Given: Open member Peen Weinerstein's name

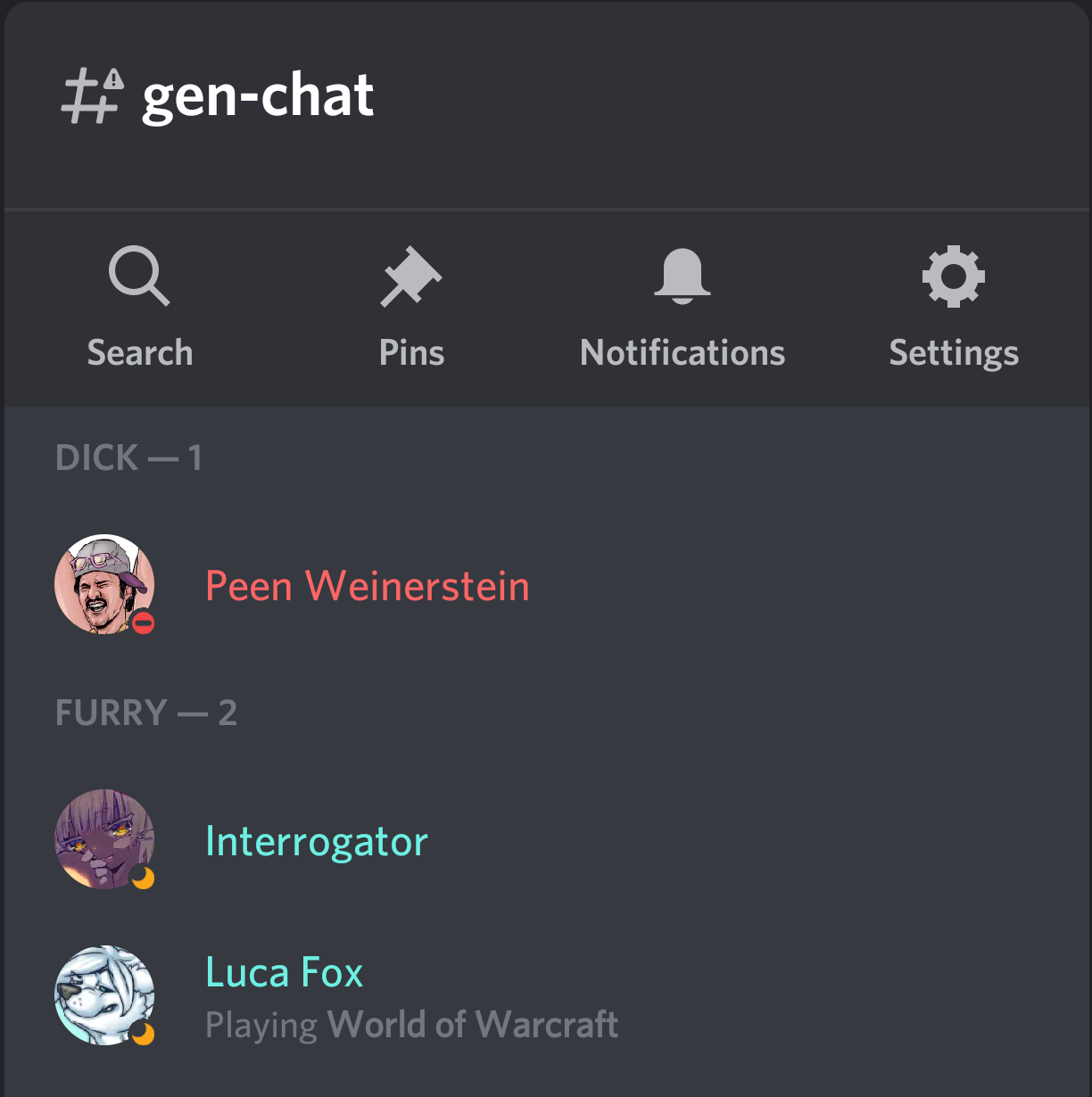Looking at the screenshot, I should coord(368,586).
